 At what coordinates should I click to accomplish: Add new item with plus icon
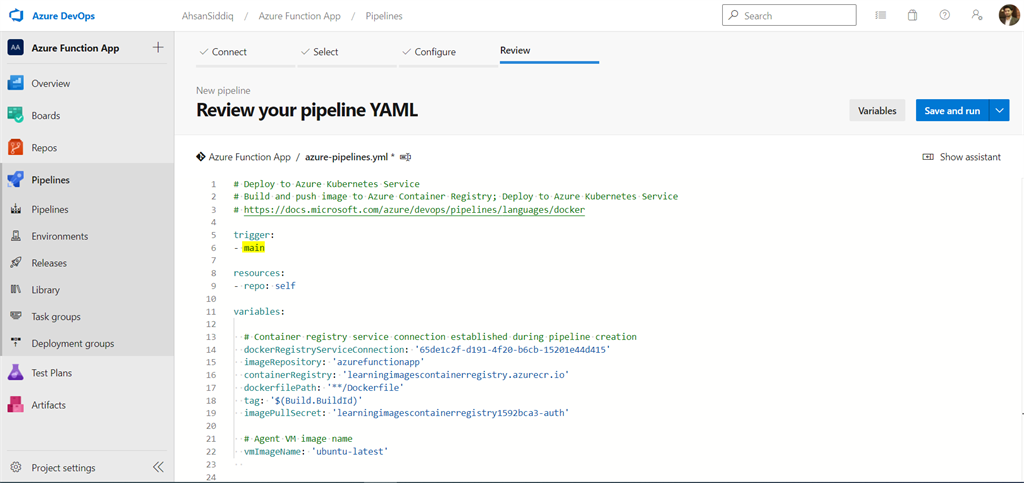pos(157,48)
